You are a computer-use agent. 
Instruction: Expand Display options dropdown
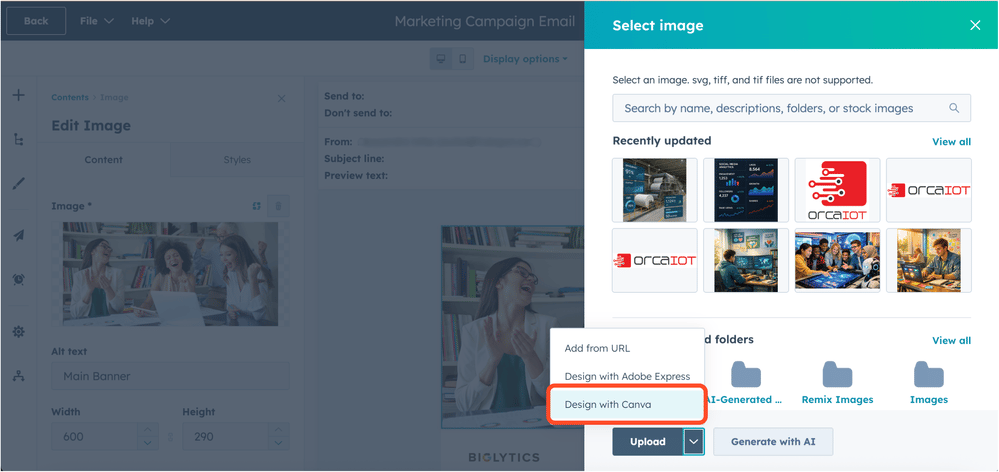525,59
